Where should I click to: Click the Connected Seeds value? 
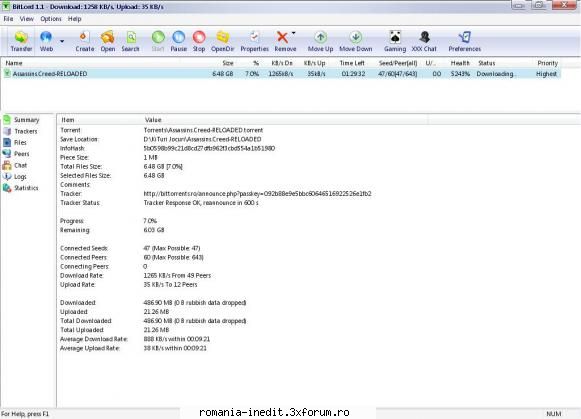click(172, 248)
